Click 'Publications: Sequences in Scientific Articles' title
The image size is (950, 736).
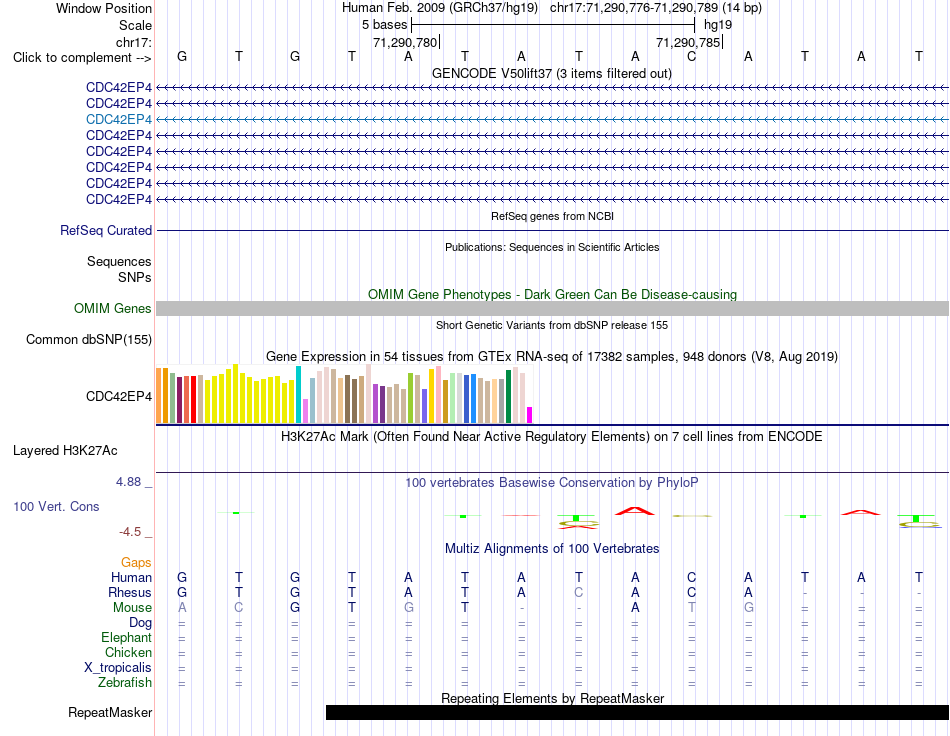(552, 247)
